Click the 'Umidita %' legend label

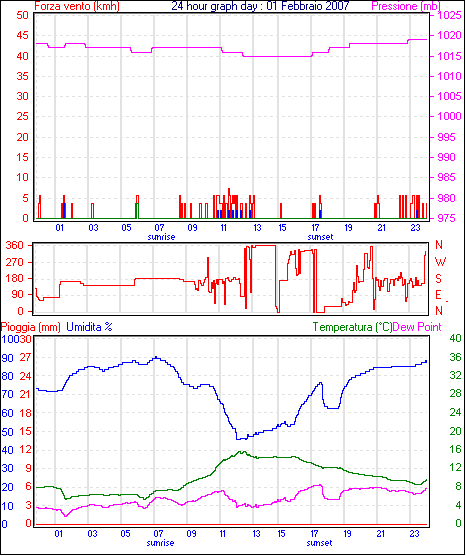tap(89, 327)
